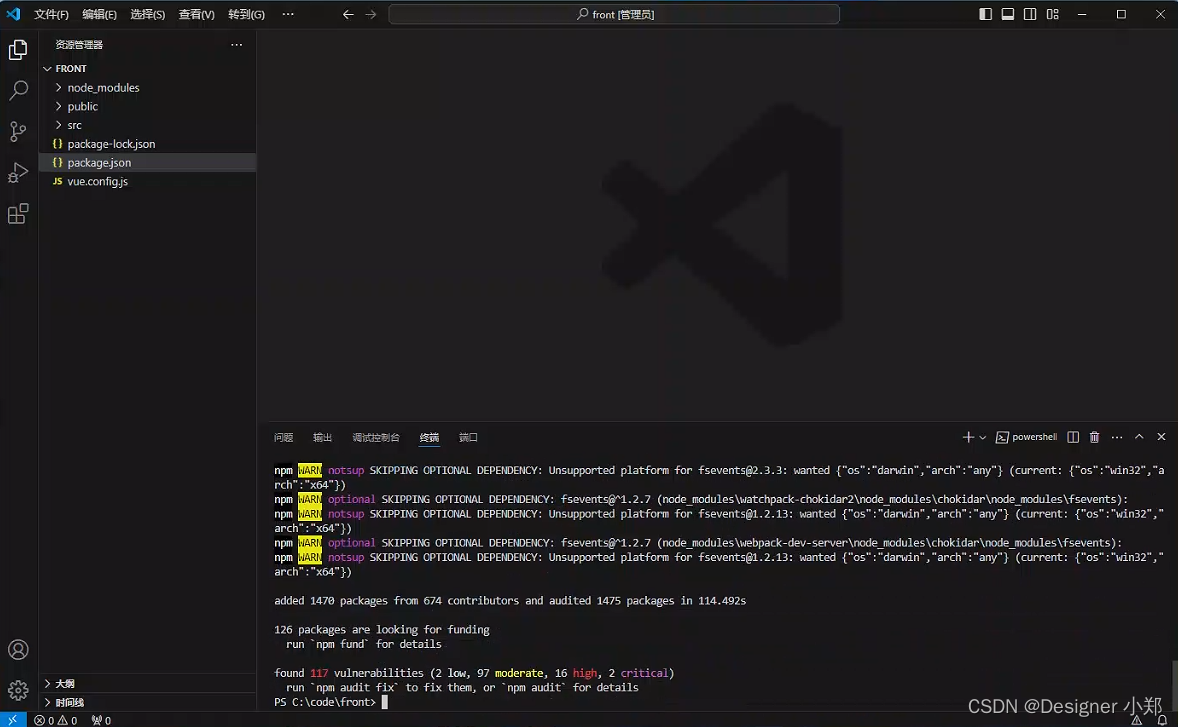The image size is (1178, 727).
Task: Switch to the 问题 panel tab
Action: pos(283,437)
